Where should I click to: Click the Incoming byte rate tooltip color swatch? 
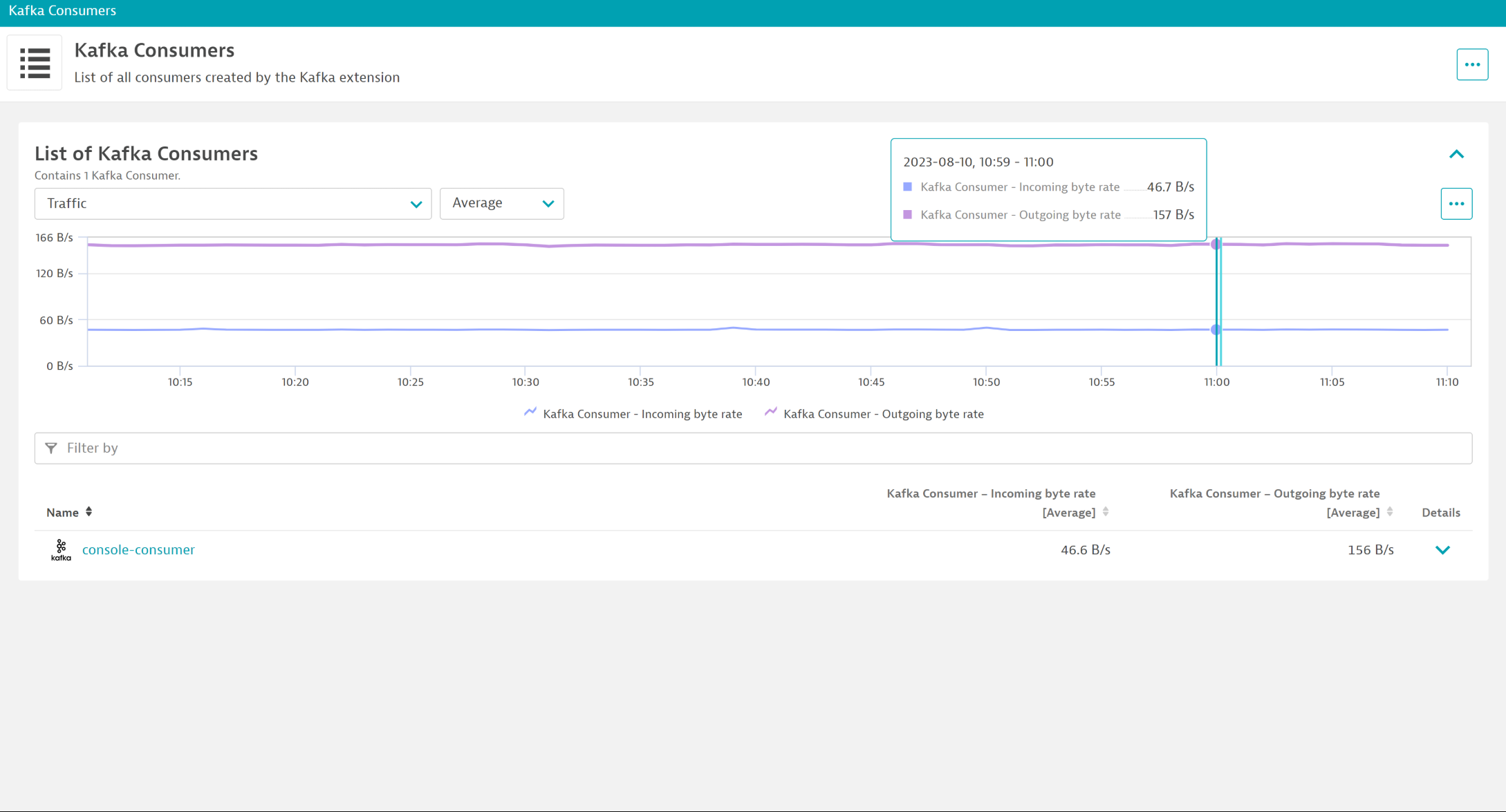pos(907,187)
